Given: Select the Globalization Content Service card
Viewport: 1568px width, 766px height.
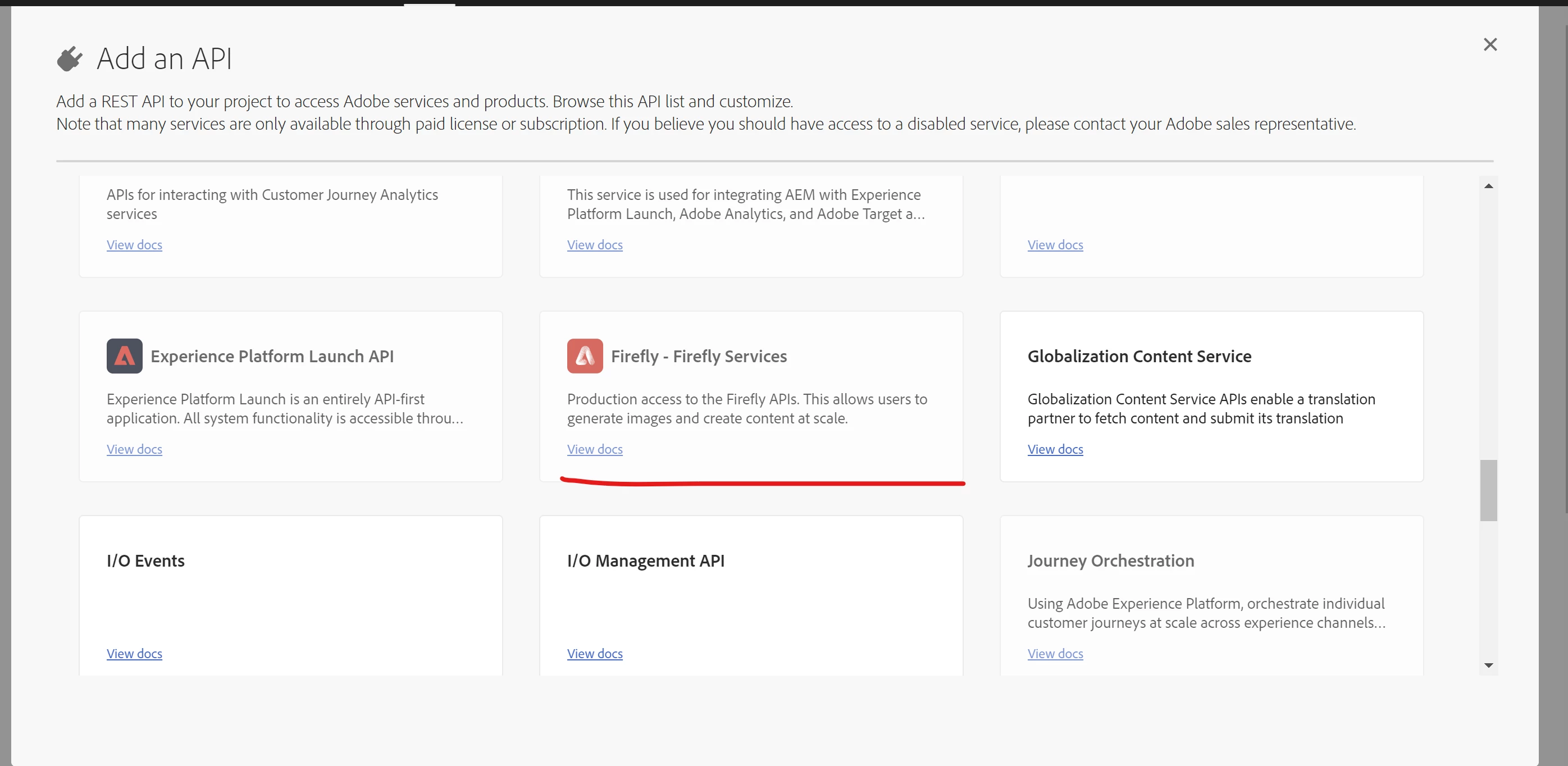Looking at the screenshot, I should pos(1139,356).
